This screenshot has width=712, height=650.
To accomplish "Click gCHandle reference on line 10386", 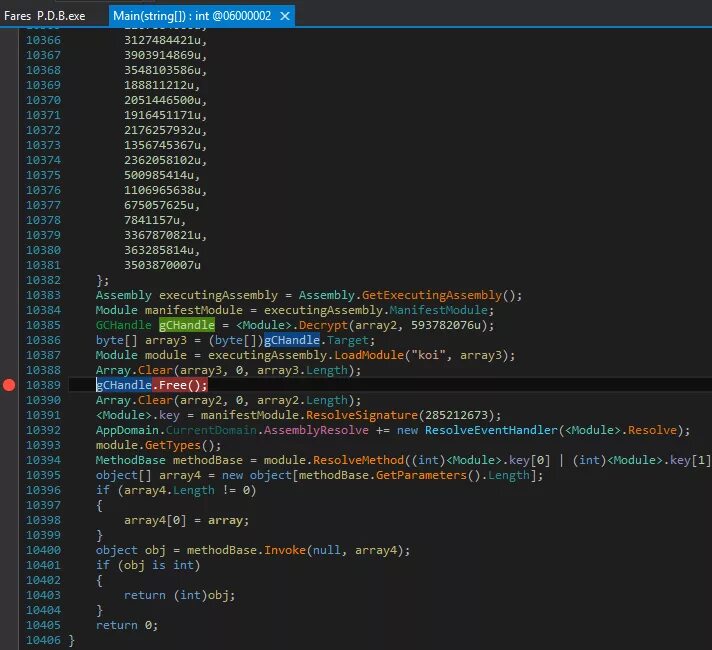I will tap(292, 340).
